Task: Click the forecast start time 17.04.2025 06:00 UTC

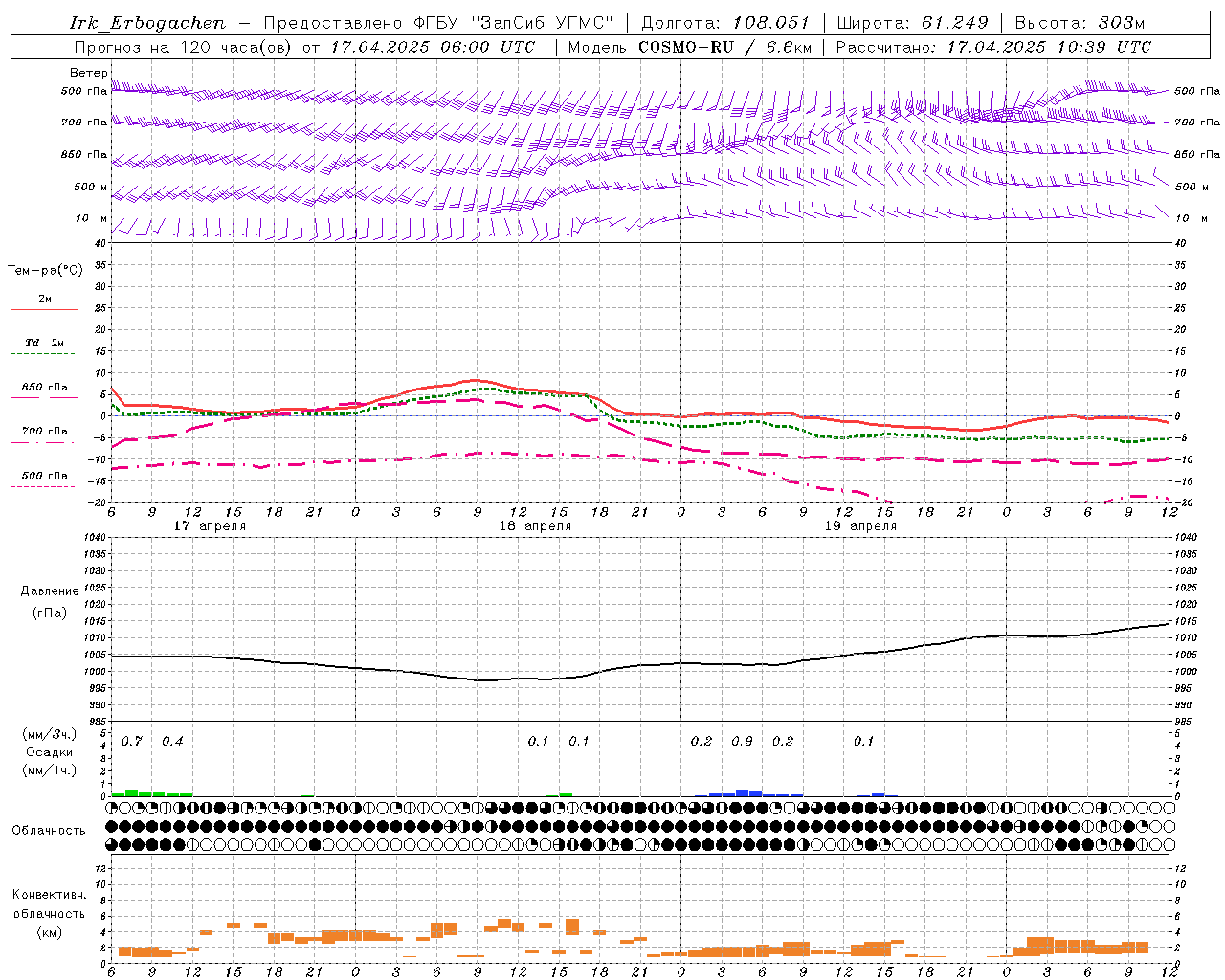Action: 433,47
